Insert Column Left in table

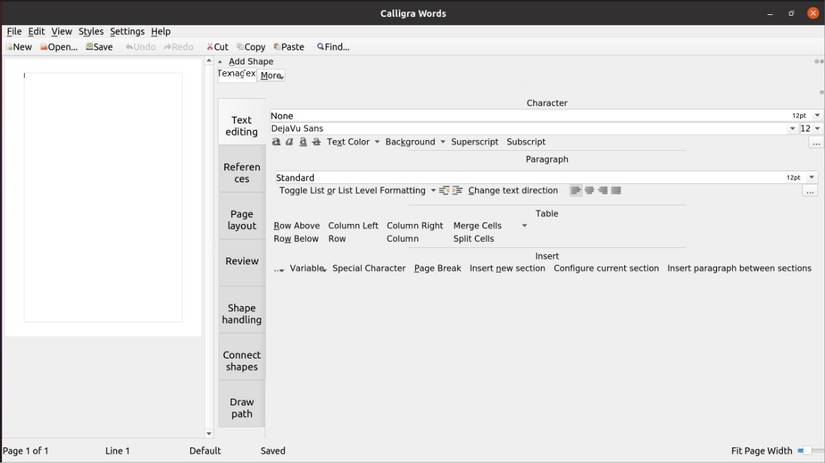click(353, 226)
